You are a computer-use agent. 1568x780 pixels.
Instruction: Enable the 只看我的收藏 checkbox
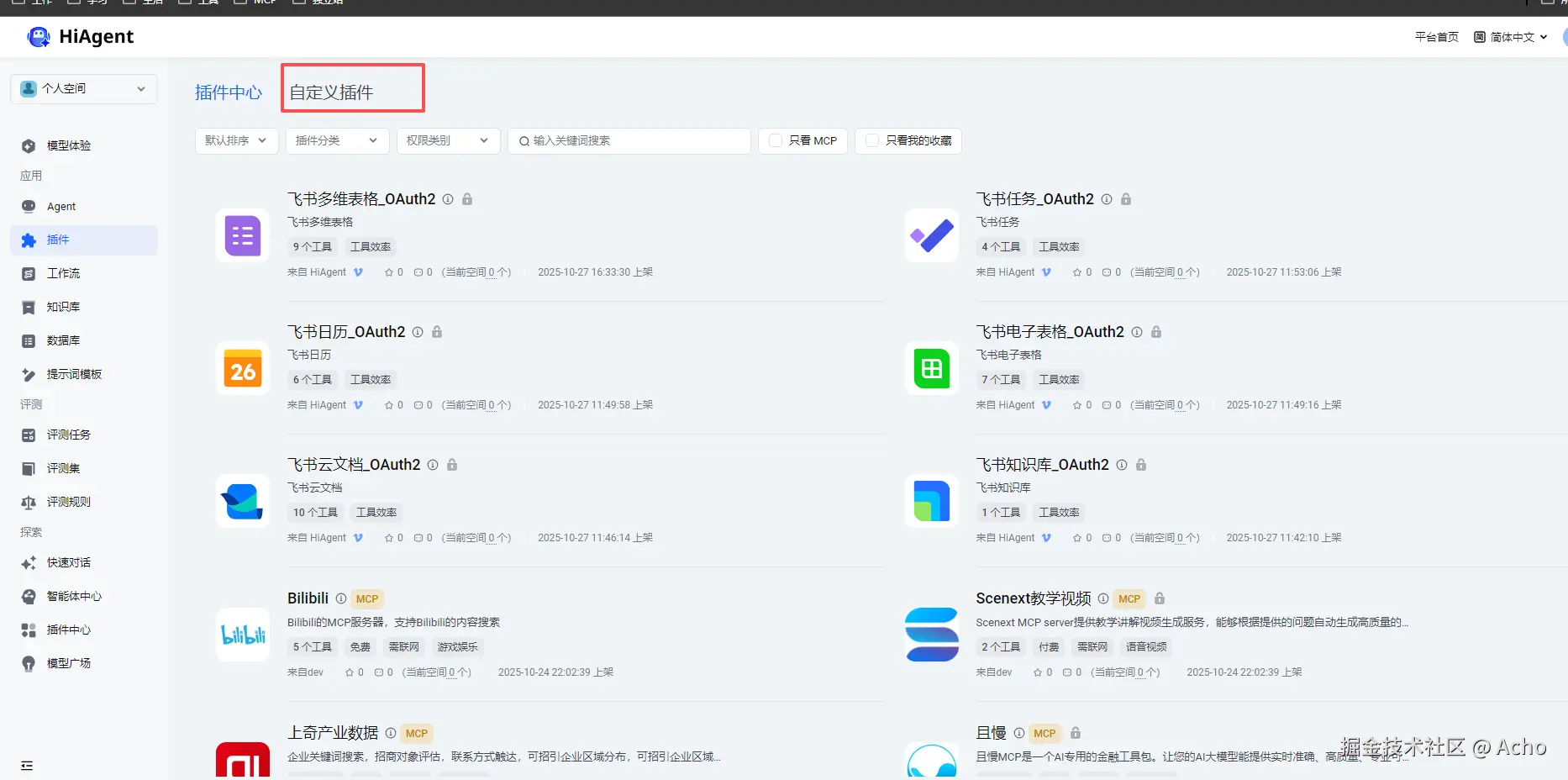click(x=872, y=140)
